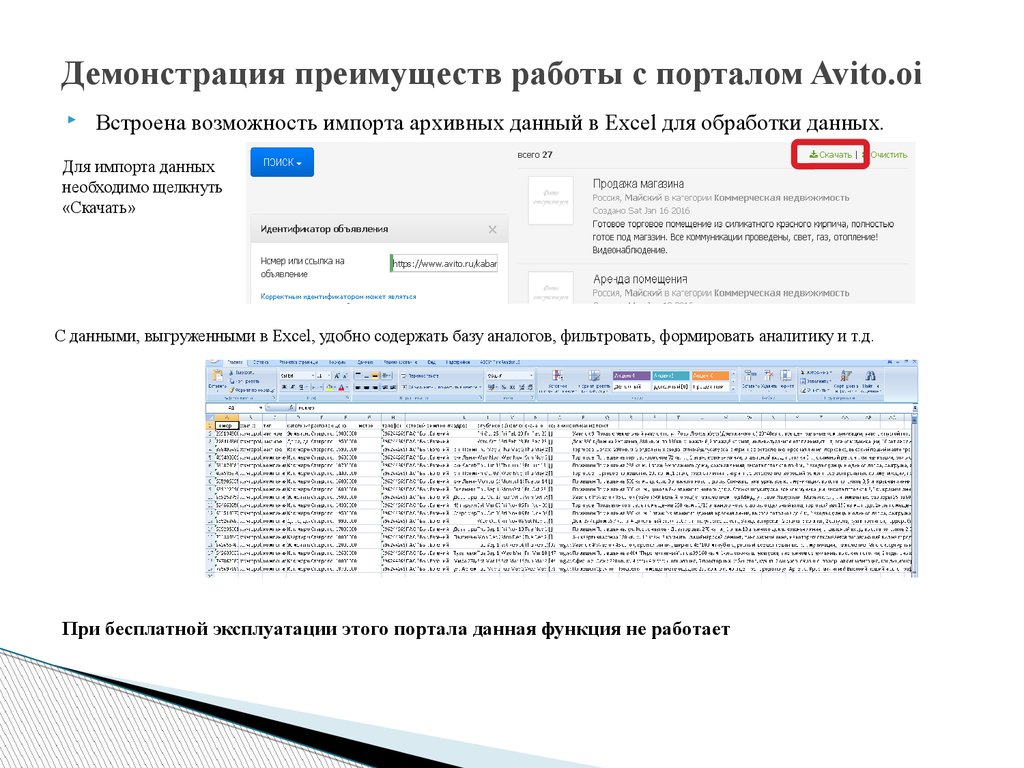This screenshot has height=768, width=1024.
Task: Click the Middle Align icon
Action: pyautogui.click(x=366, y=376)
